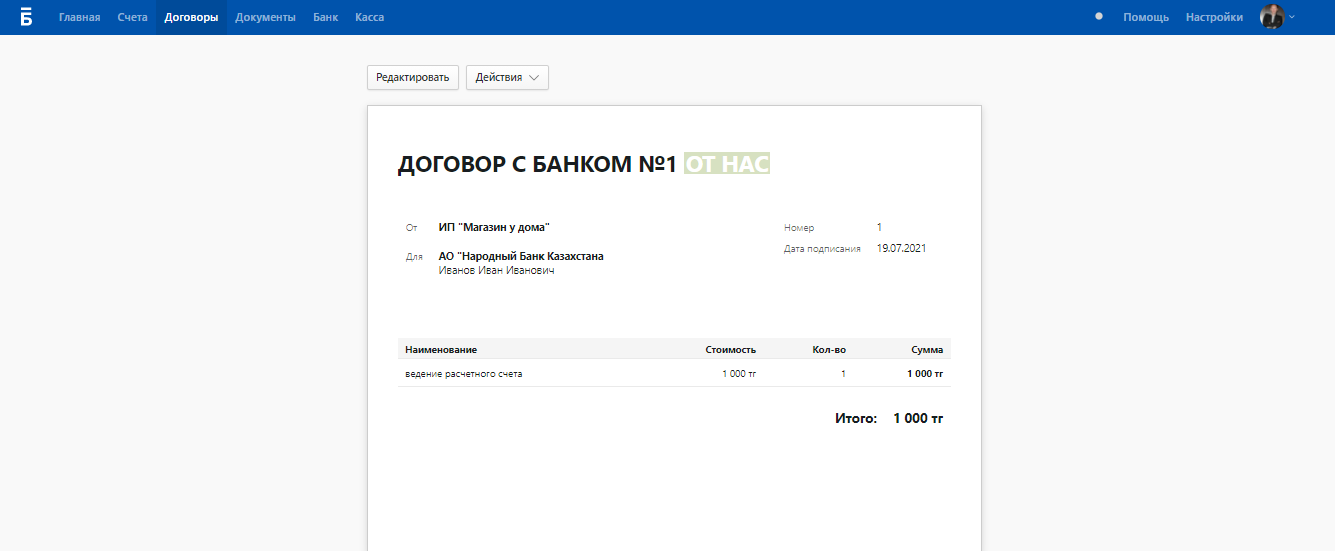Click the Б logo icon in the navbar
1335x551 pixels.
click(x=26, y=17)
